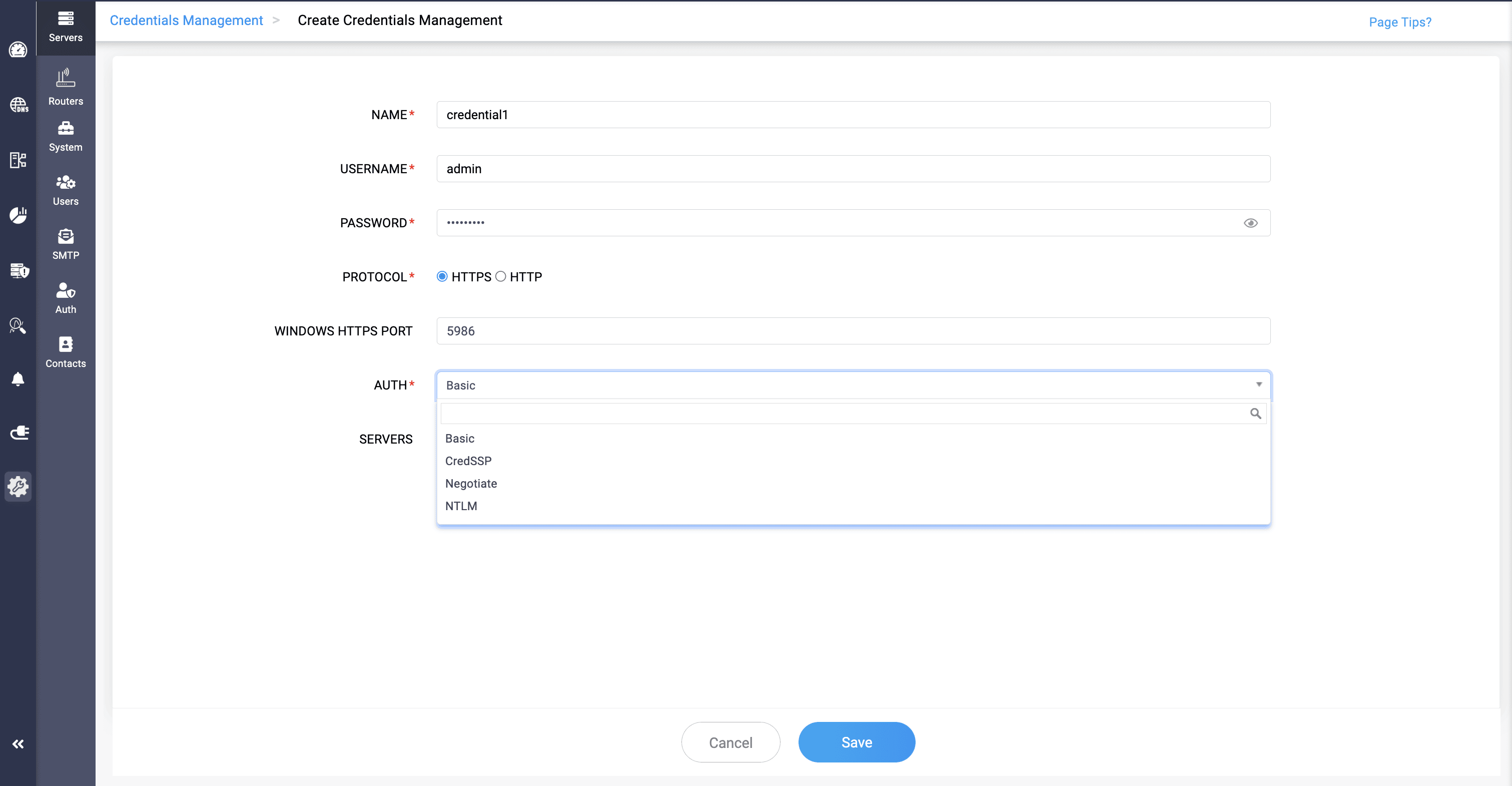Select the HTTP protocol option

click(501, 276)
